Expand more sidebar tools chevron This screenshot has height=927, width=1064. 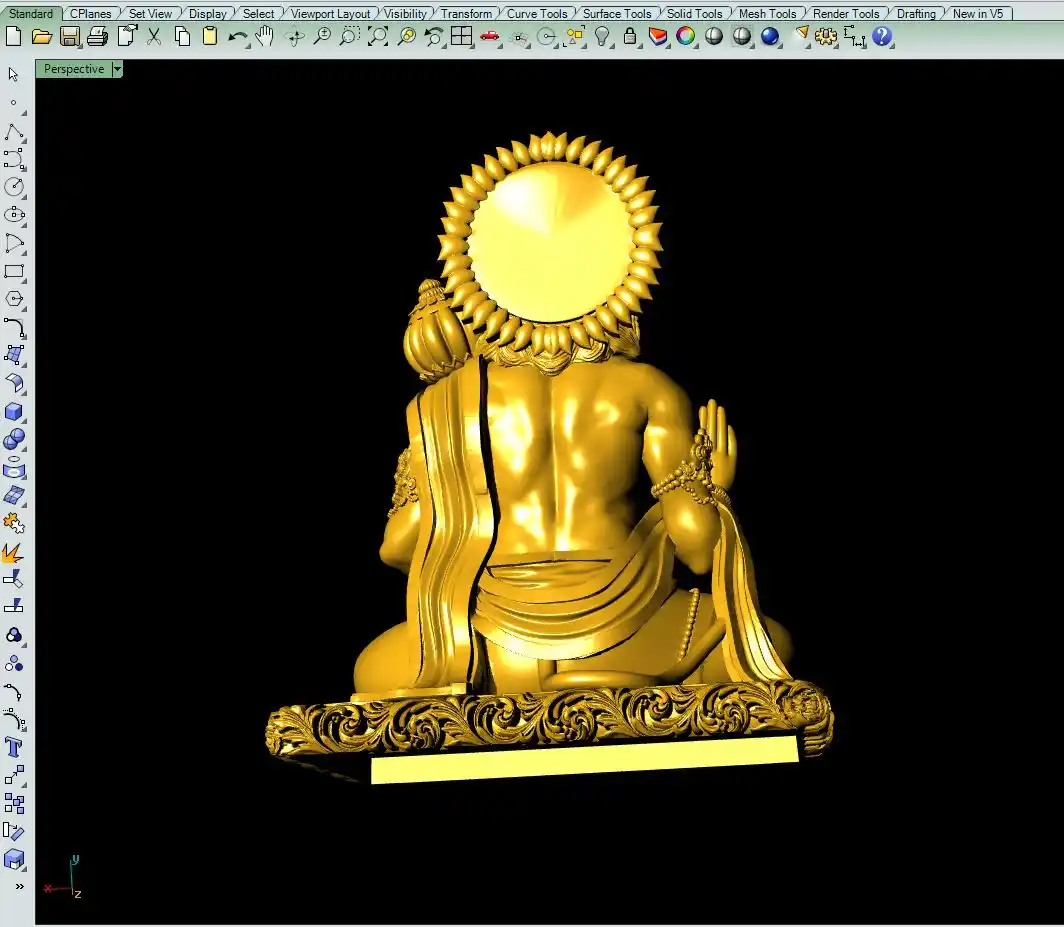[18, 886]
